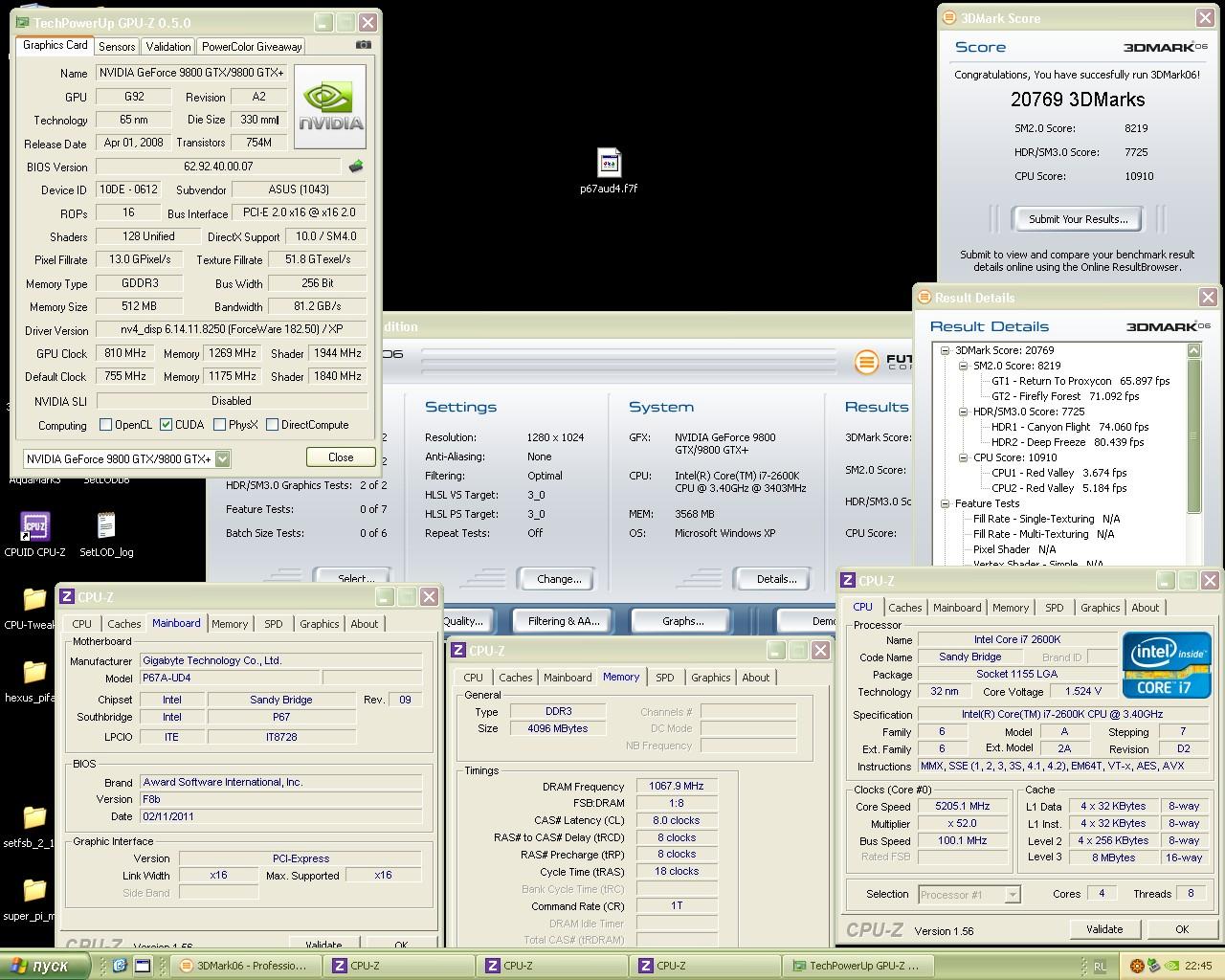Toggle the DirectCompute checkbox
Screen dimensions: 1225x980
click(x=273, y=425)
